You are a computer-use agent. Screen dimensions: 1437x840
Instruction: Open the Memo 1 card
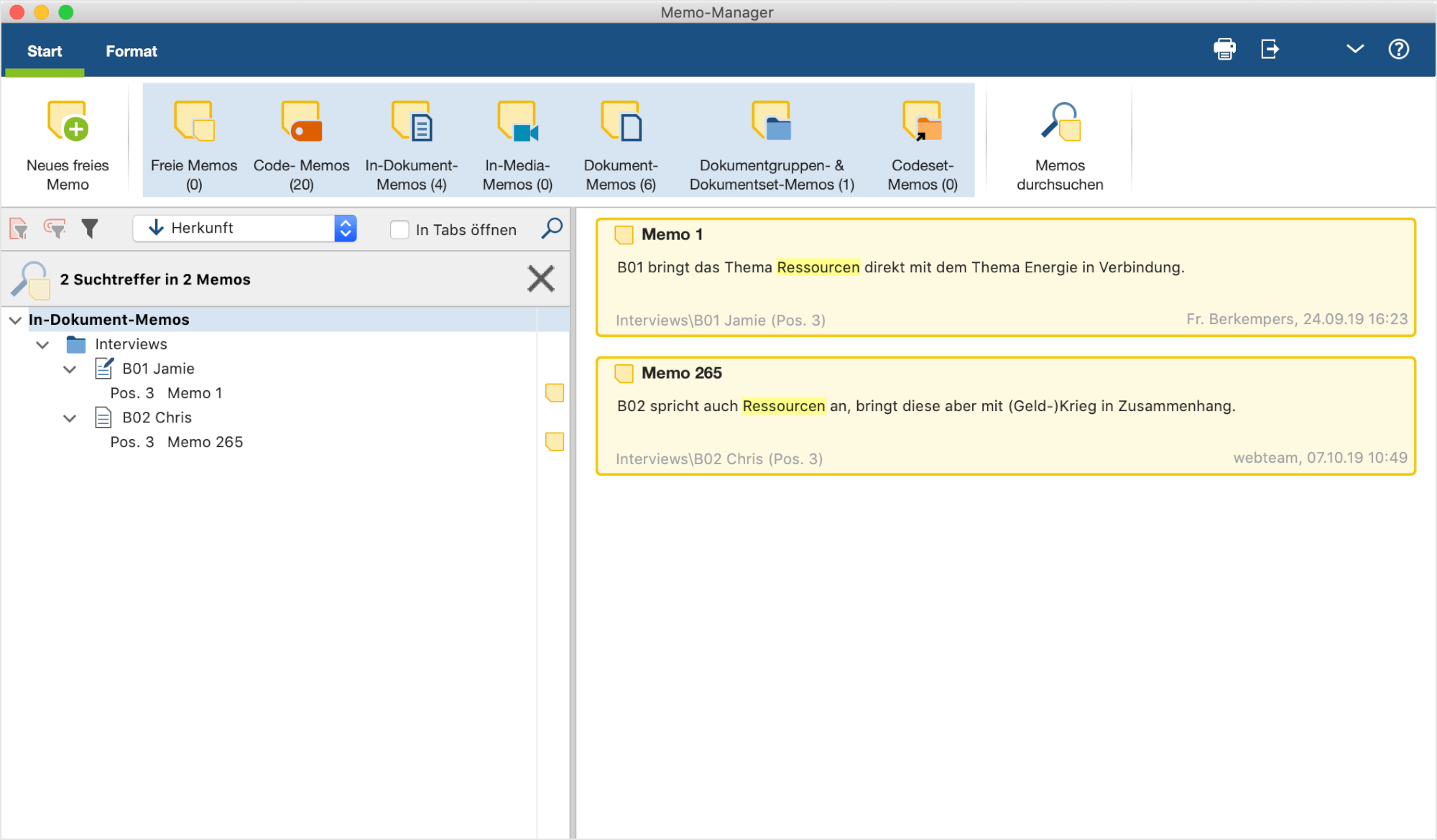[1006, 277]
